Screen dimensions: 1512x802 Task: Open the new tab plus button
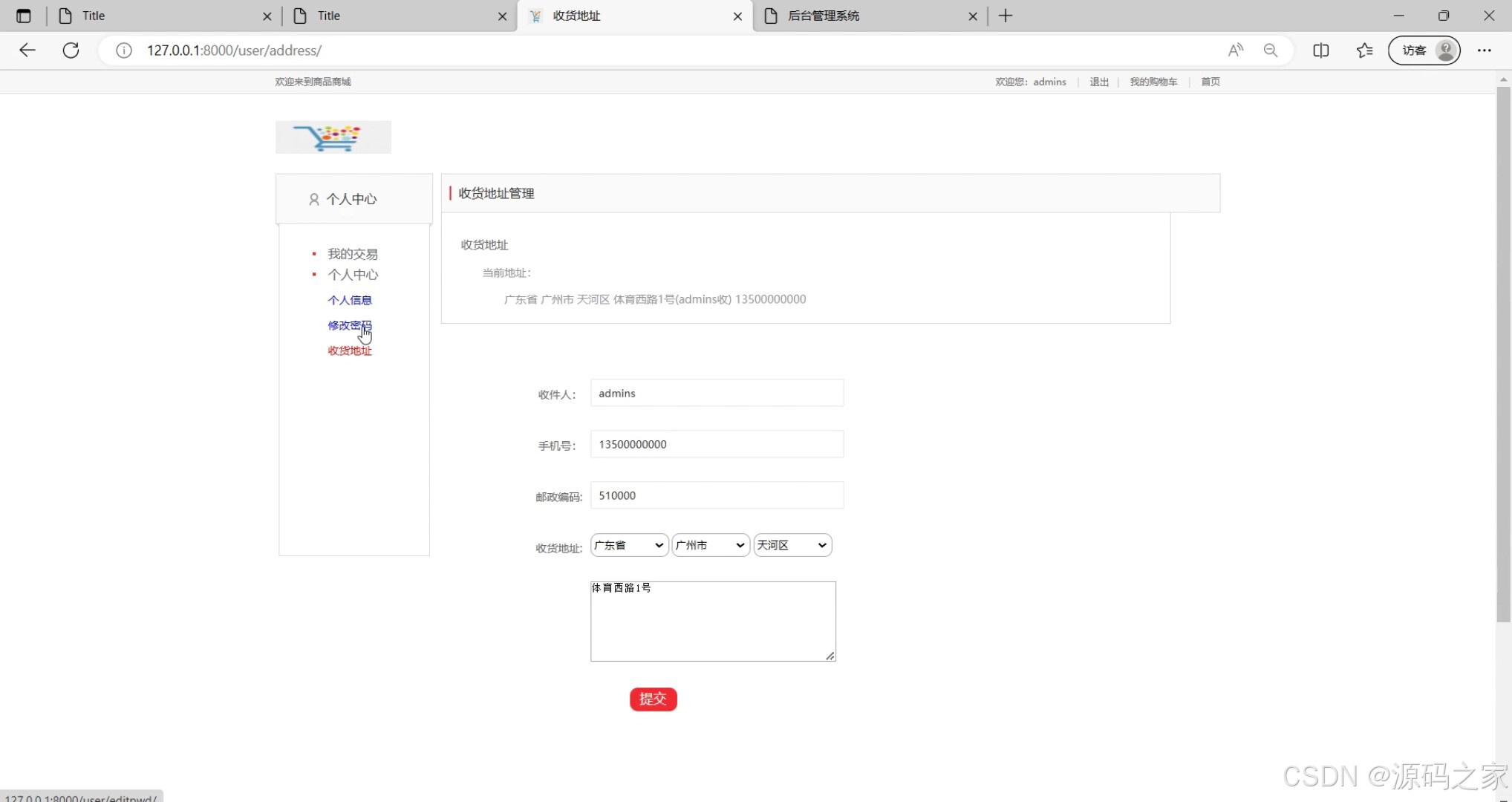coord(1006,16)
